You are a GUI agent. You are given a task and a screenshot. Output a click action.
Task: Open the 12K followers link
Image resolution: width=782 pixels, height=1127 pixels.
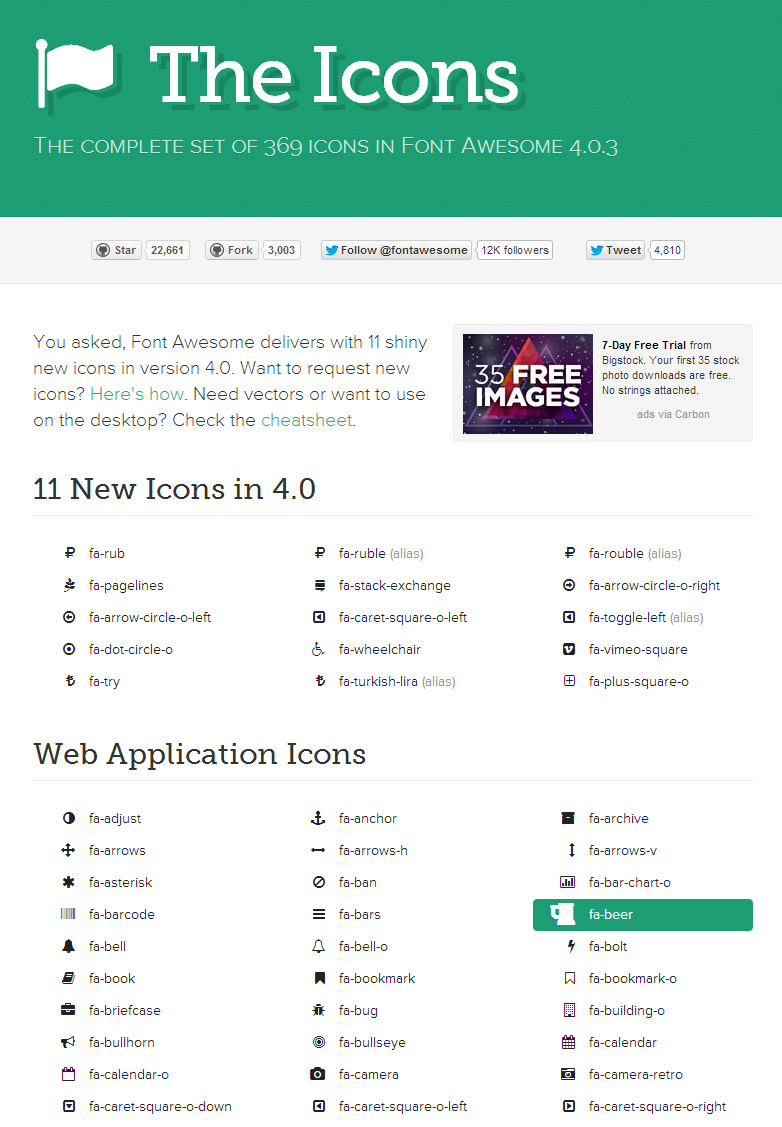[x=515, y=250]
